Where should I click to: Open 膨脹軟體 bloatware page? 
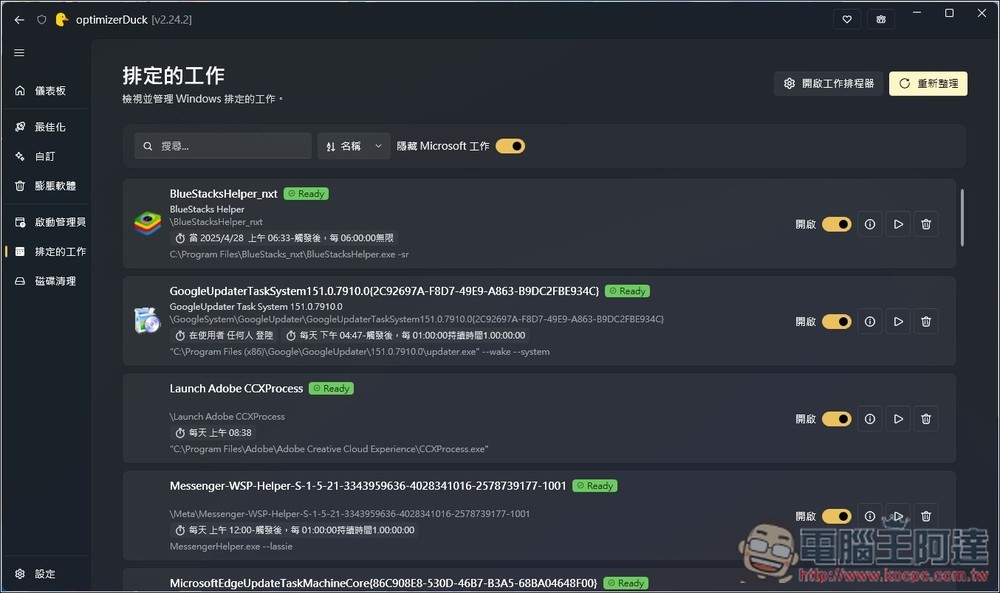(45, 186)
